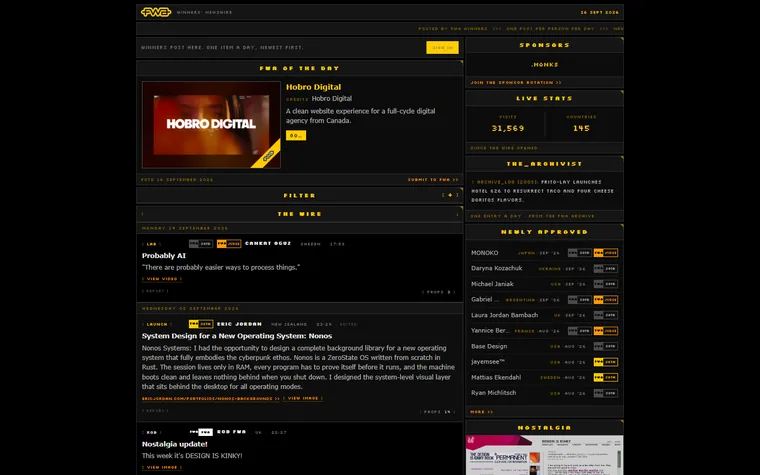Click the yellow FOTM badge in Mattias Ekendahl row
The width and height of the screenshot is (760, 475).
tap(606, 378)
